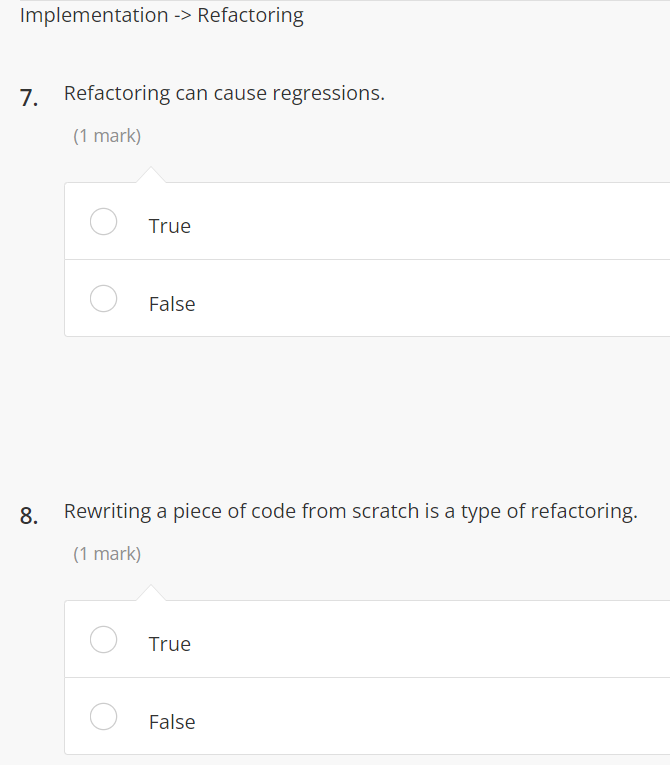Viewport: 670px width, 765px height.
Task: Select False radio button for question 7
Action: (104, 298)
